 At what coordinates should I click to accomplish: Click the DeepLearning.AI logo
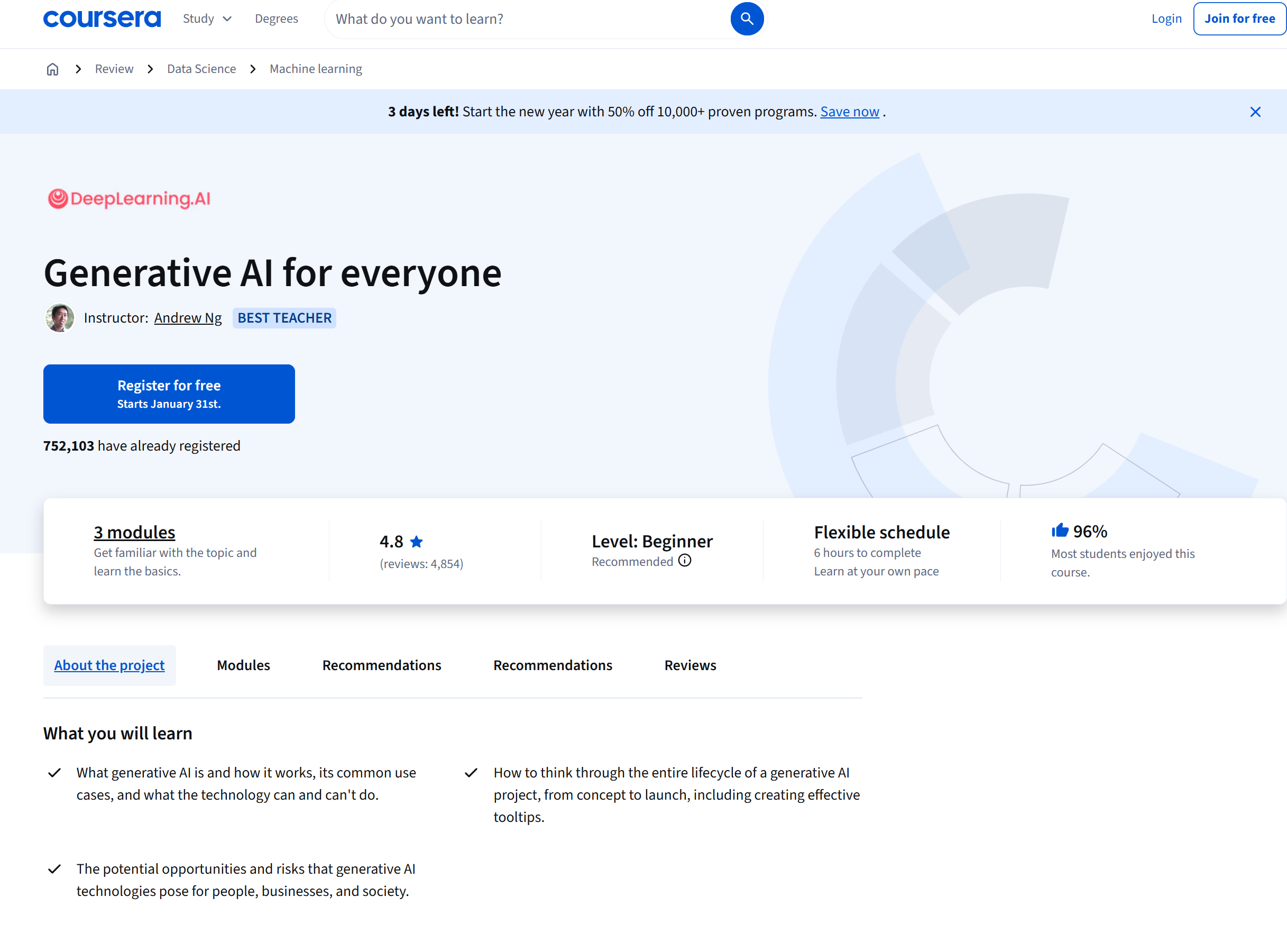click(x=129, y=199)
